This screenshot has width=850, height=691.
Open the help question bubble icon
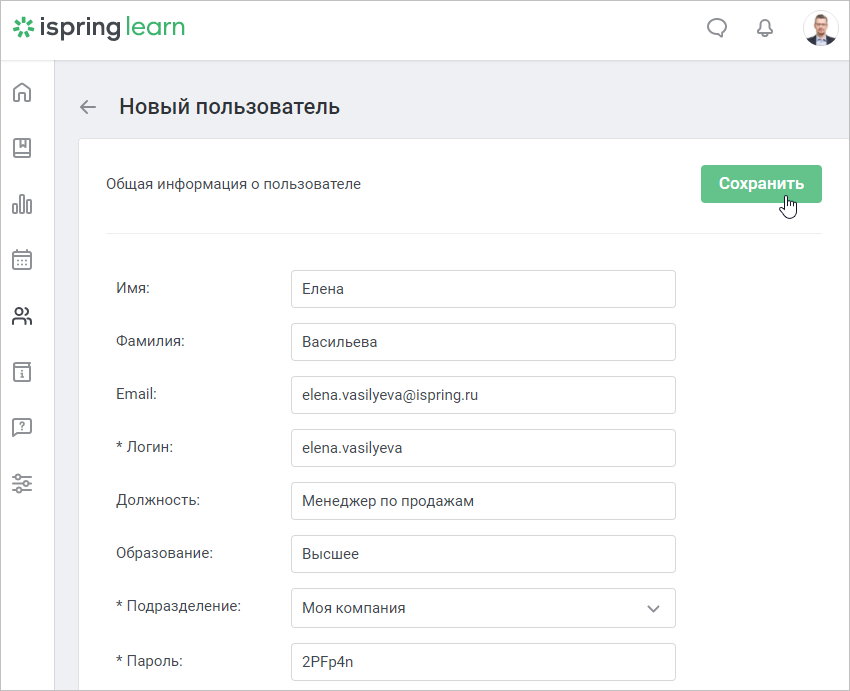pos(22,428)
